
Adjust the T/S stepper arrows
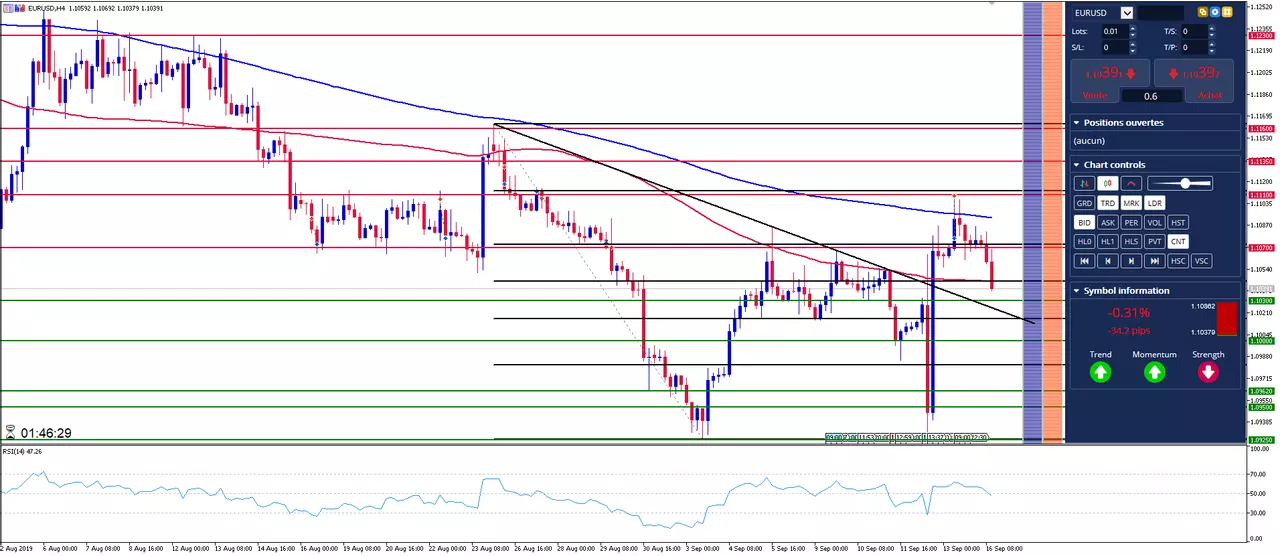coord(1212,31)
